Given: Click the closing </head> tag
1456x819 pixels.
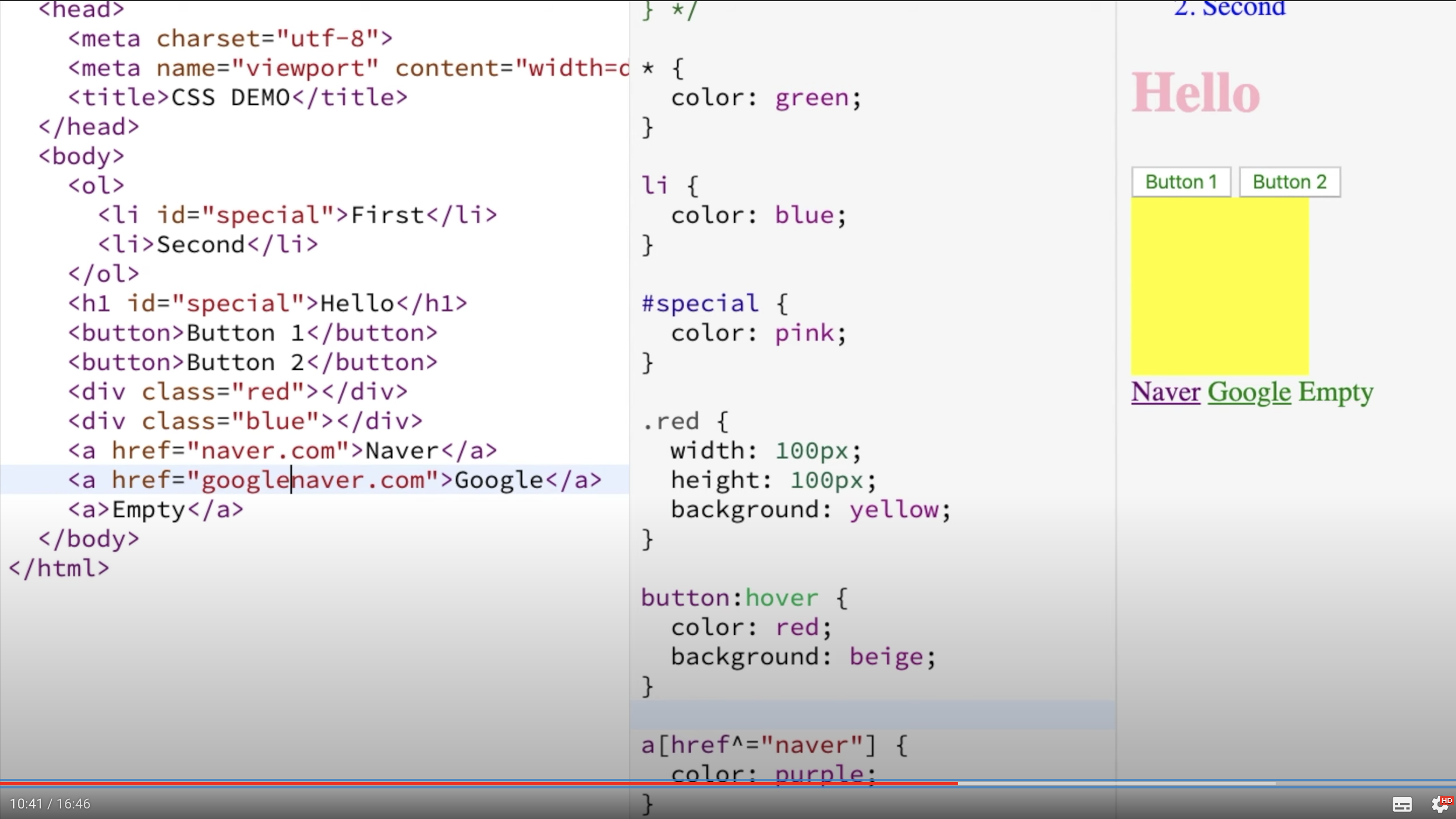Looking at the screenshot, I should 88,127.
